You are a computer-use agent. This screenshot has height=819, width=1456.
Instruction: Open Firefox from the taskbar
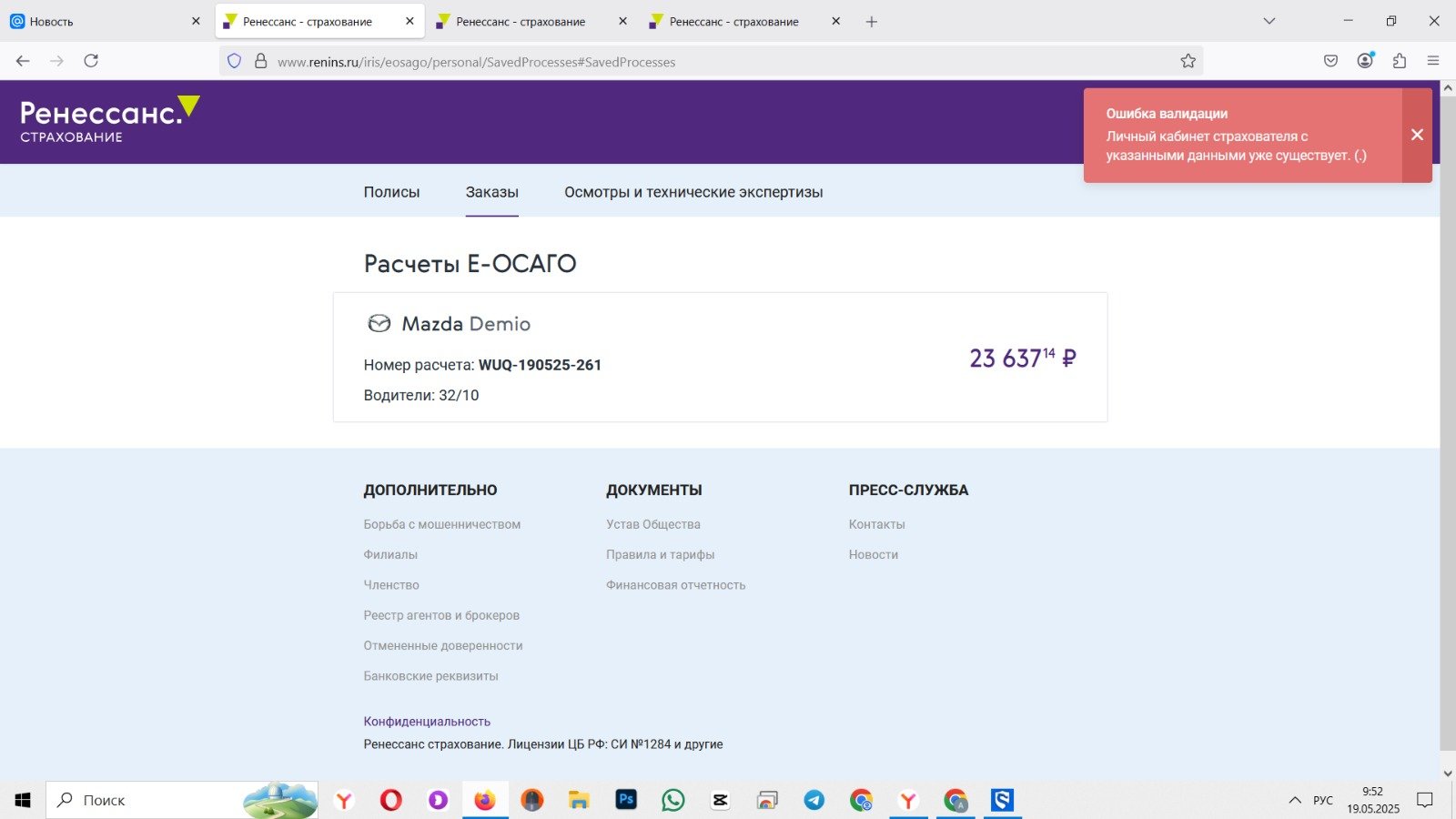[485, 800]
